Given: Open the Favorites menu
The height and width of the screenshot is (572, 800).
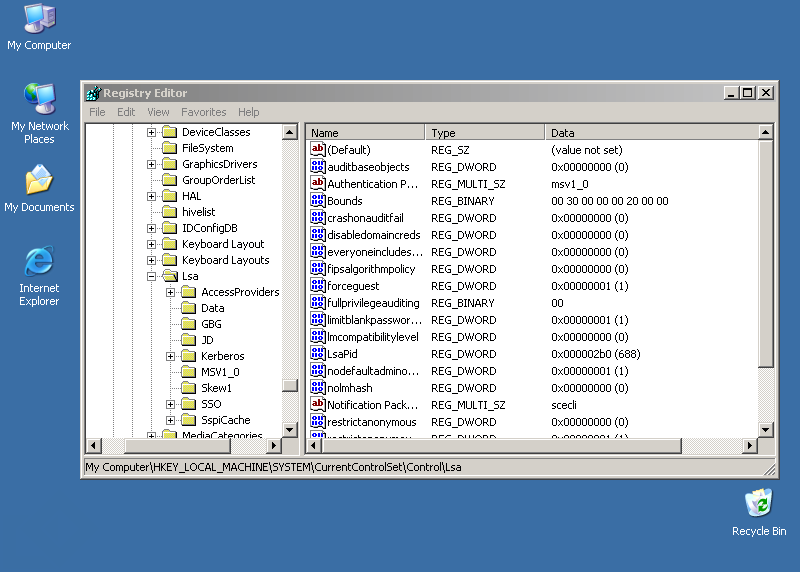Looking at the screenshot, I should pos(204,112).
